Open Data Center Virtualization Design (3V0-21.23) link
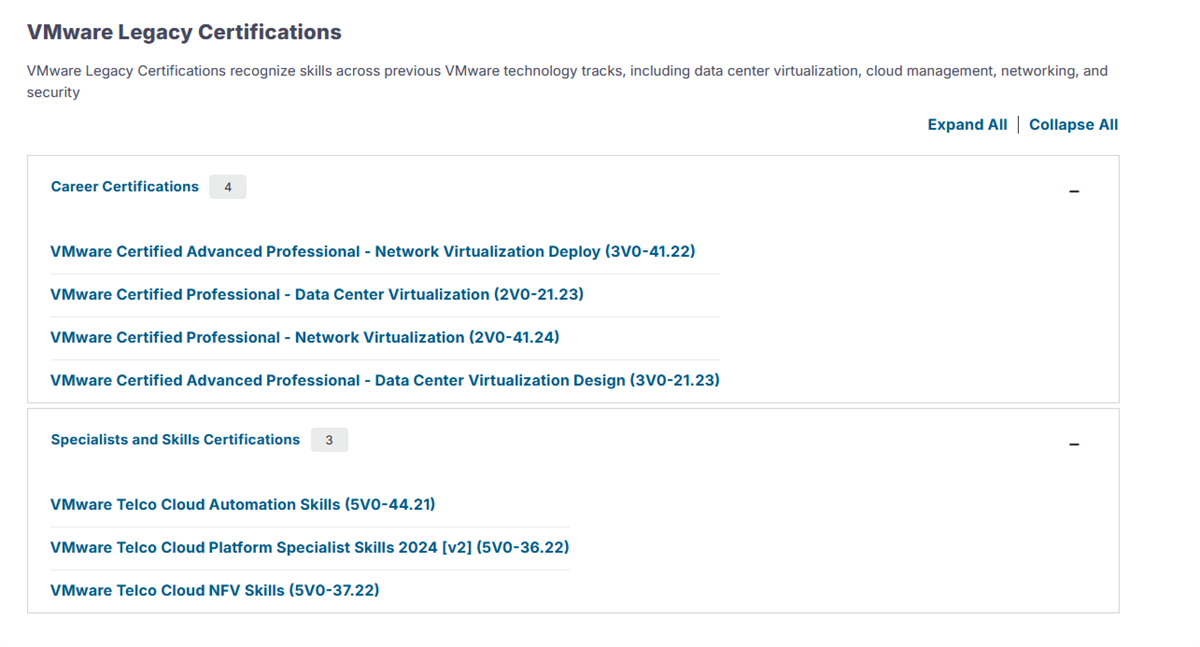Screen dimensions: 1200x647 point(385,381)
